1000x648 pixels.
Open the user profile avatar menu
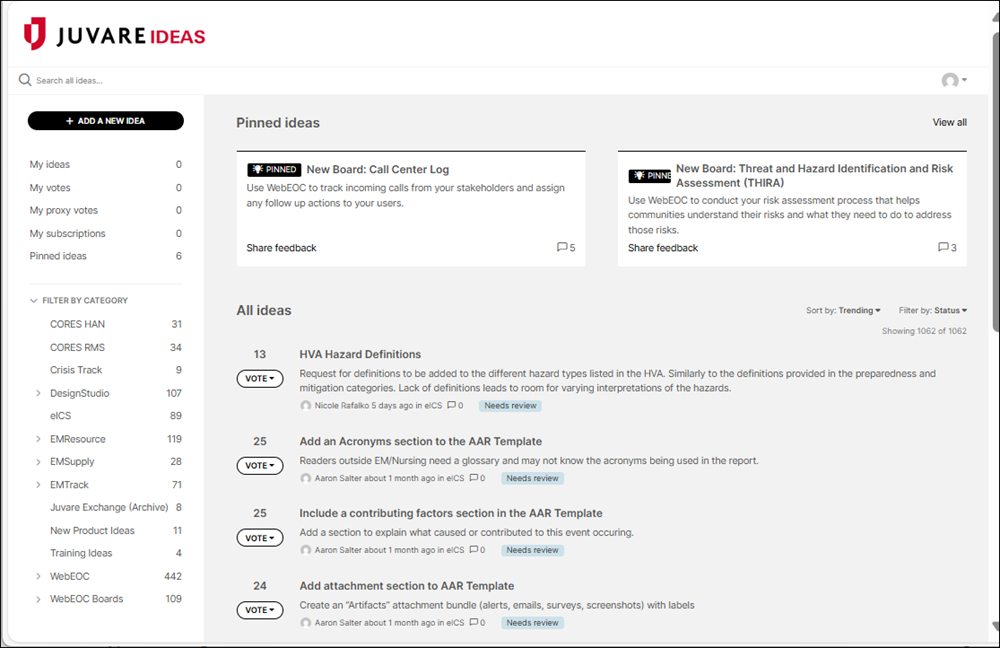click(x=948, y=80)
